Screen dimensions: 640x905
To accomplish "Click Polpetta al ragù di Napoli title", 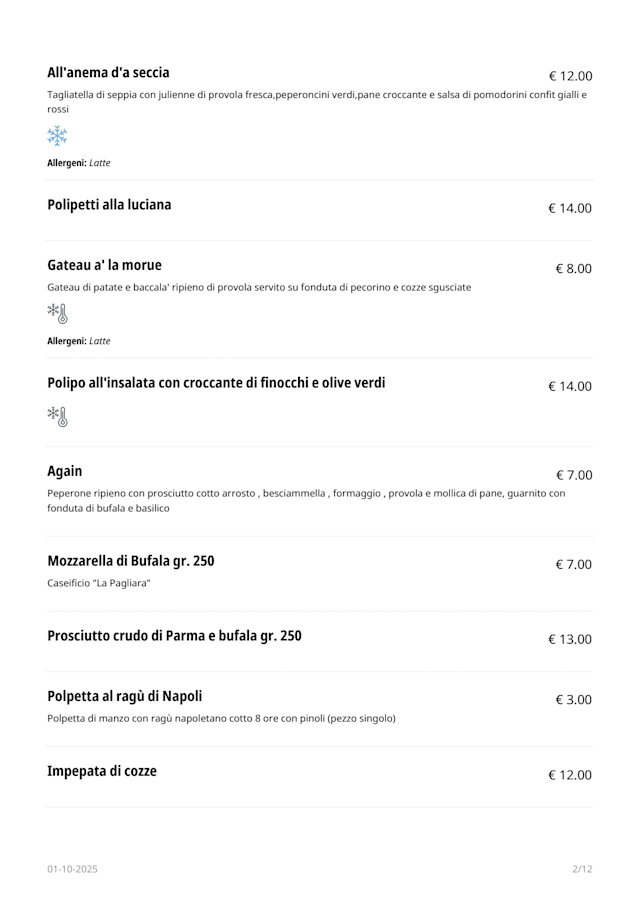I will point(124,696).
